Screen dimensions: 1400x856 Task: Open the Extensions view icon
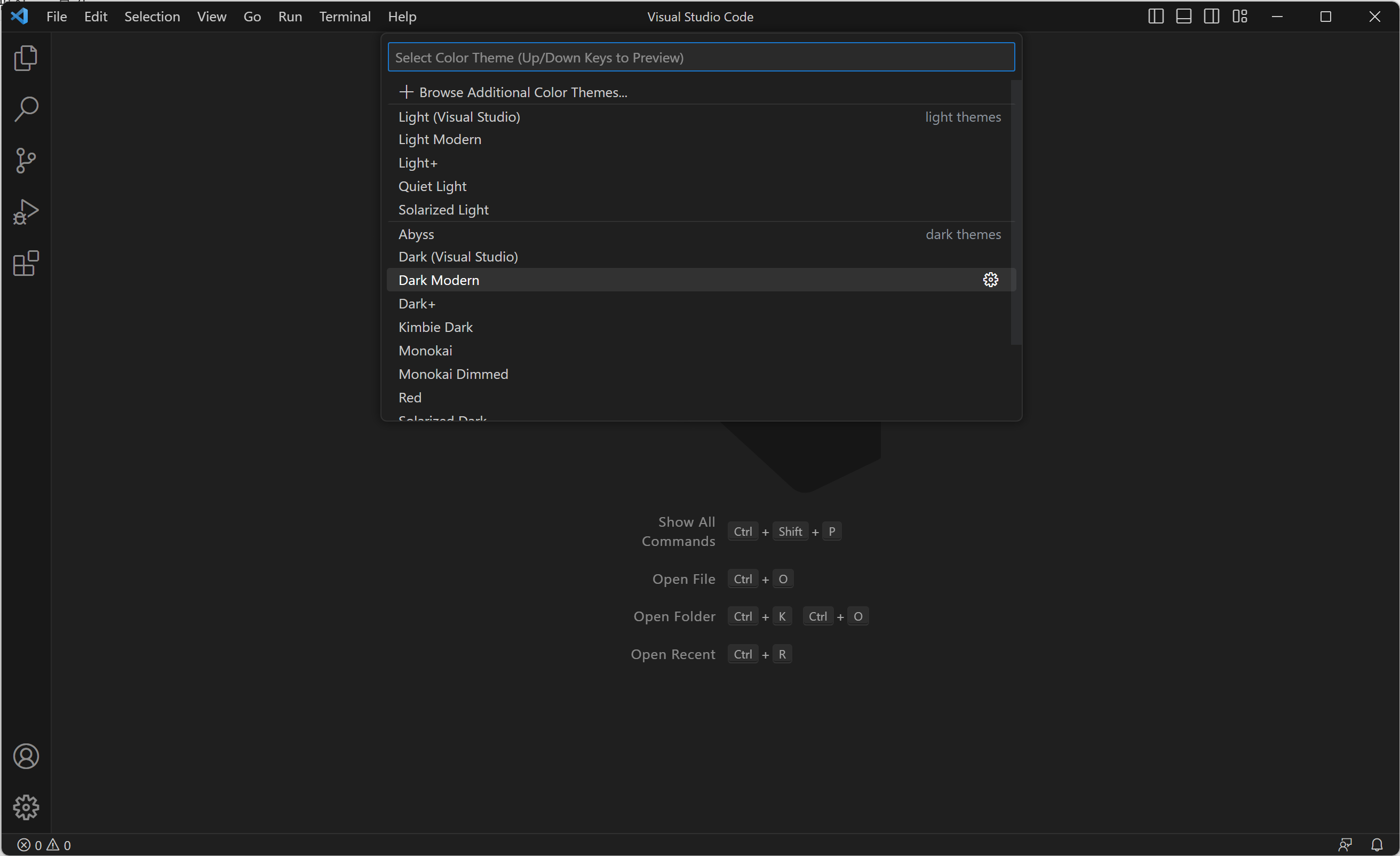click(x=26, y=263)
